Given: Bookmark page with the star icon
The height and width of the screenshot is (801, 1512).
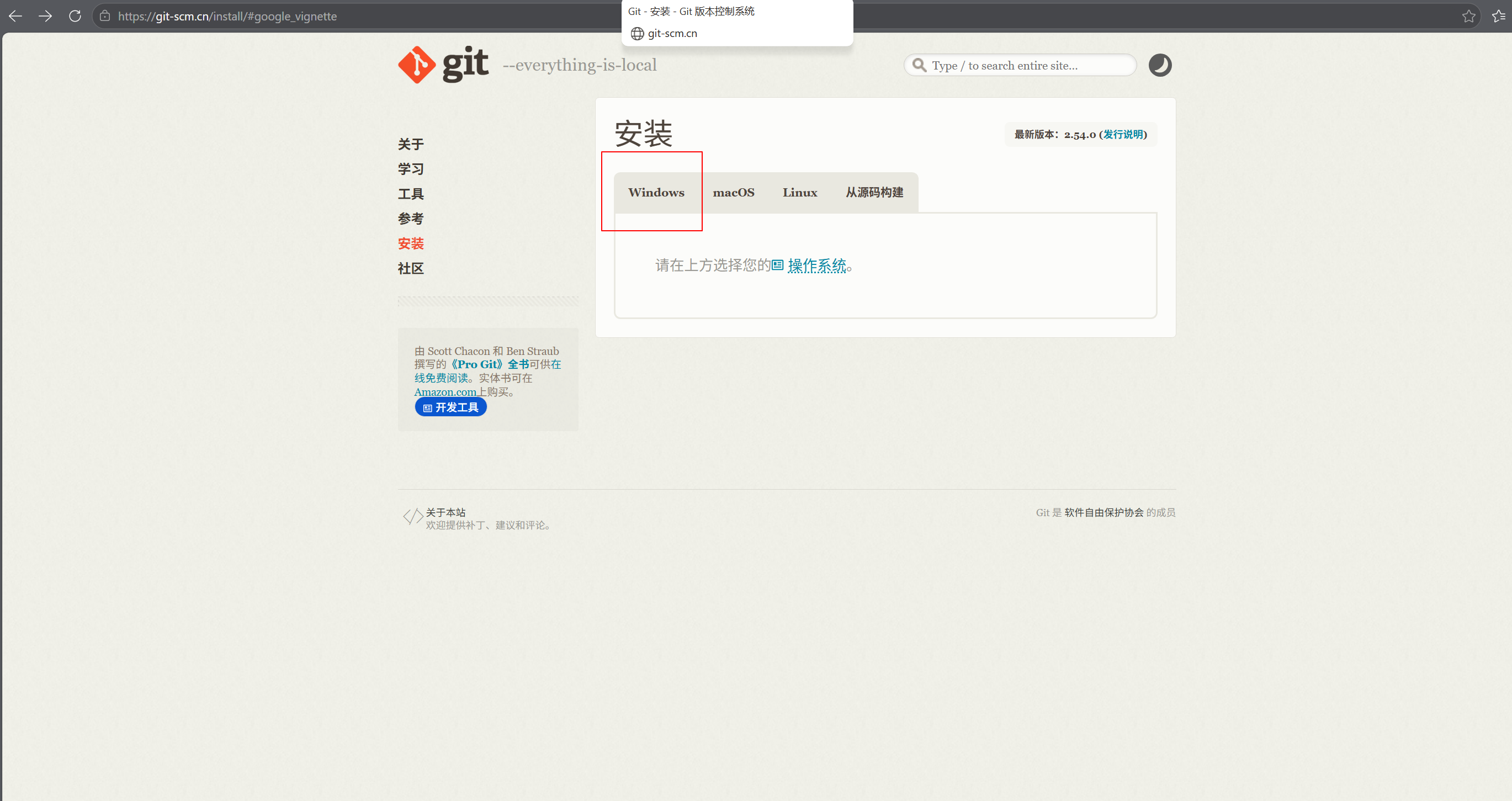Looking at the screenshot, I should click(x=1468, y=17).
